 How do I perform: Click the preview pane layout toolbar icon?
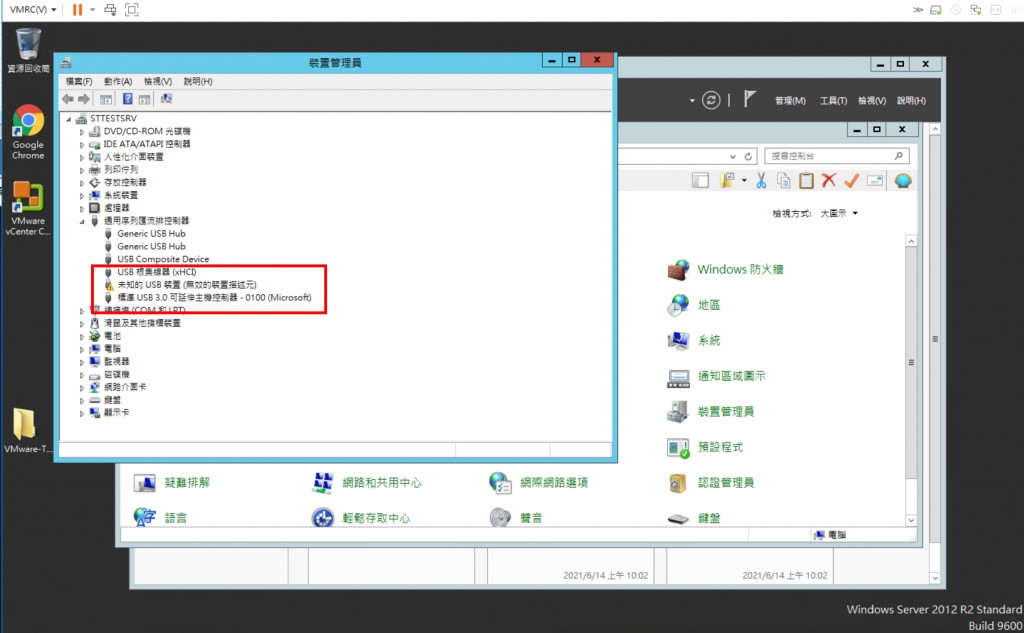[x=700, y=181]
